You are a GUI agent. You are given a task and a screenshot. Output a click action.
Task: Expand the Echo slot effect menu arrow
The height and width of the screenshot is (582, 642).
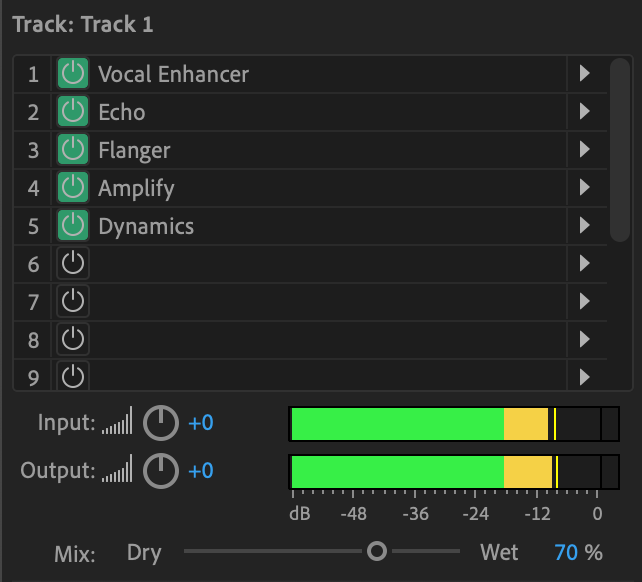585,111
